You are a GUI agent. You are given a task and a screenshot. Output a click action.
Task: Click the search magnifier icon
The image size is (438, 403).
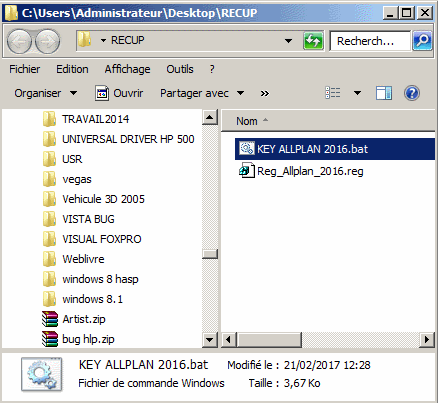pyautogui.click(x=422, y=41)
